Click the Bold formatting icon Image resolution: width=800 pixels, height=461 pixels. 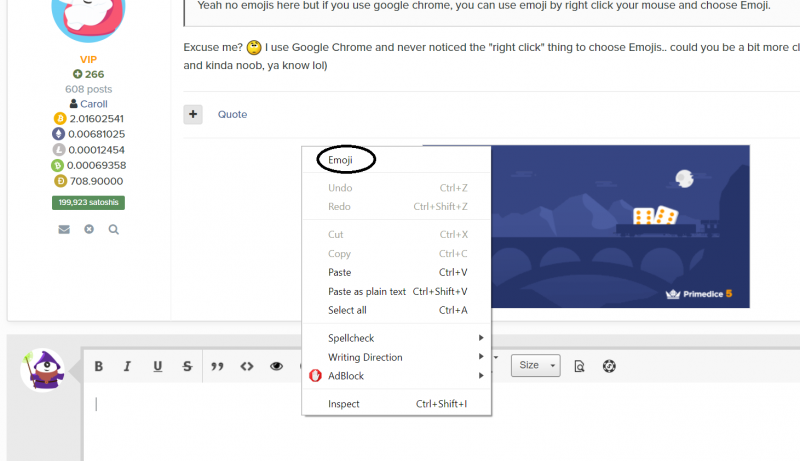(x=98, y=366)
